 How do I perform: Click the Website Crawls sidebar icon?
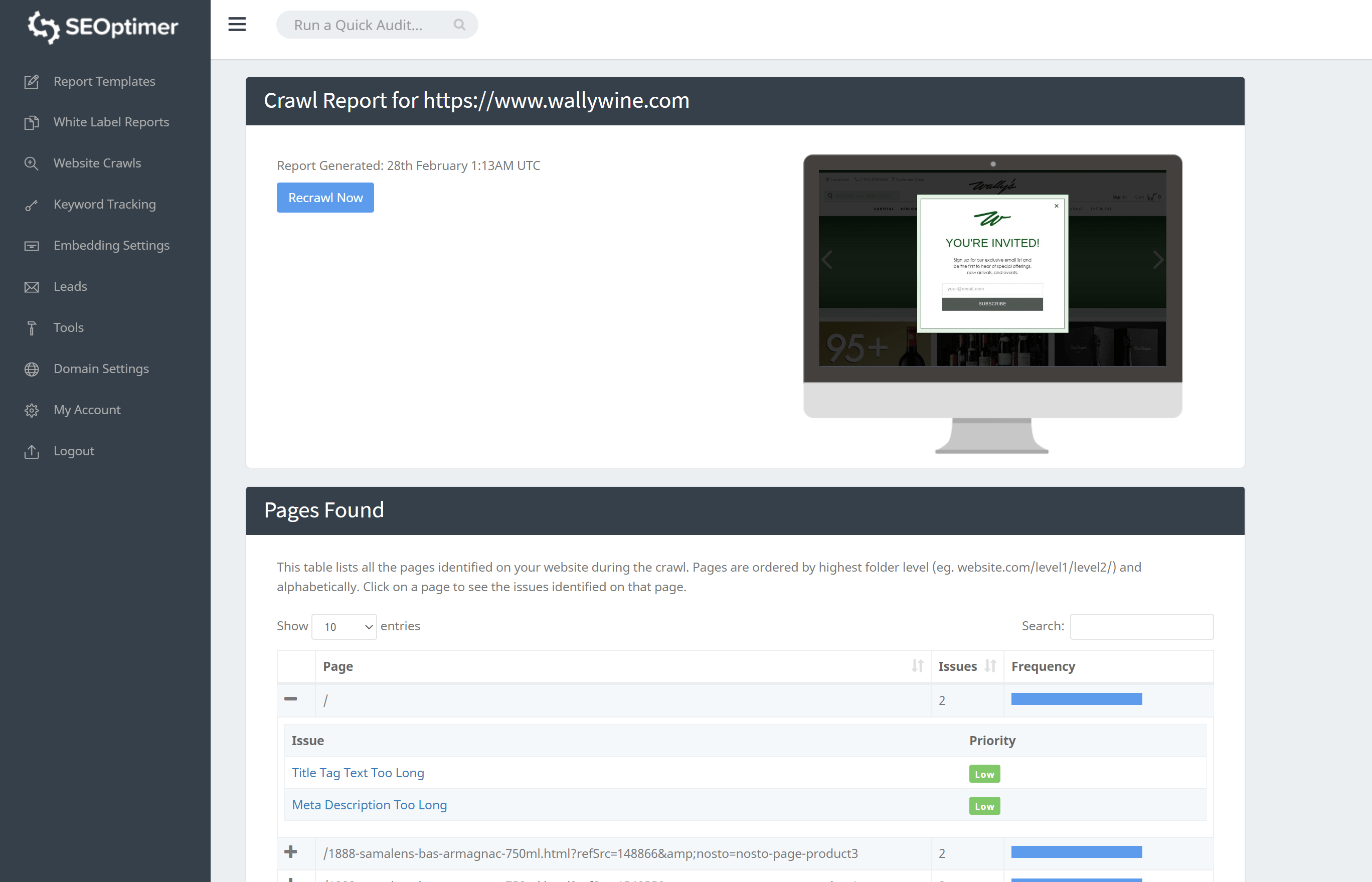point(32,163)
